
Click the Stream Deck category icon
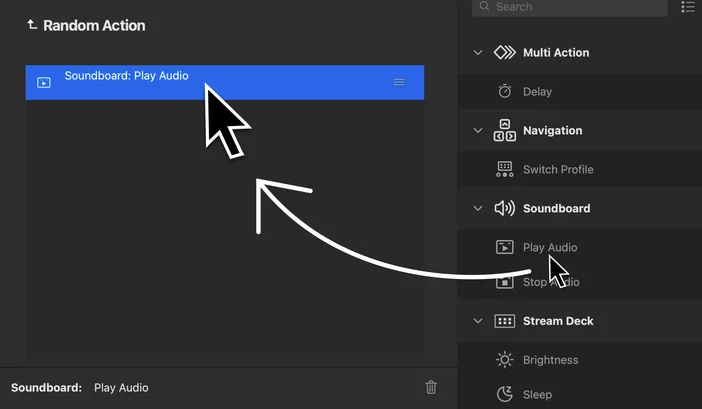pyautogui.click(x=505, y=322)
